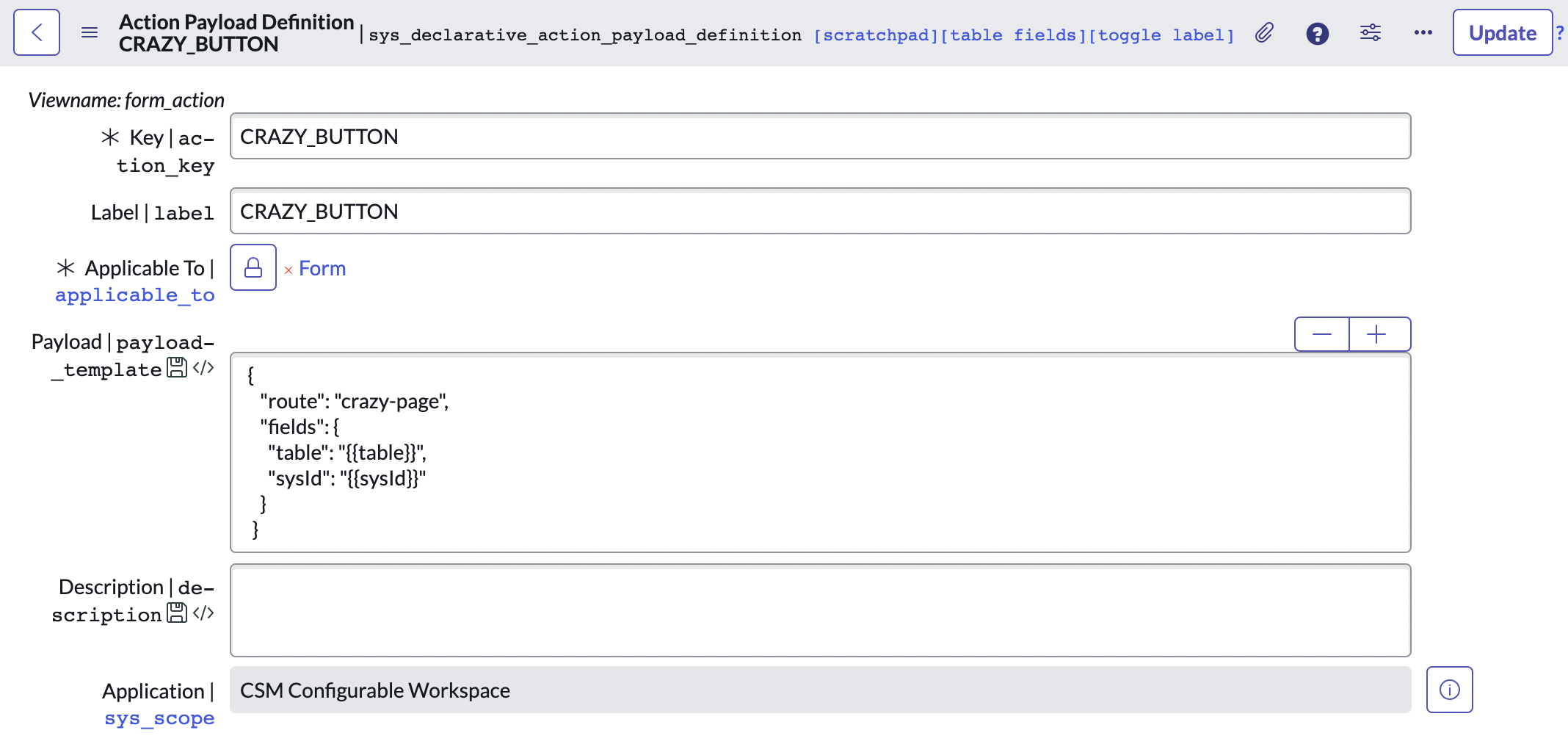Remove Form from Applicable To
Viewport: 1568px width, 755px height.
click(288, 270)
